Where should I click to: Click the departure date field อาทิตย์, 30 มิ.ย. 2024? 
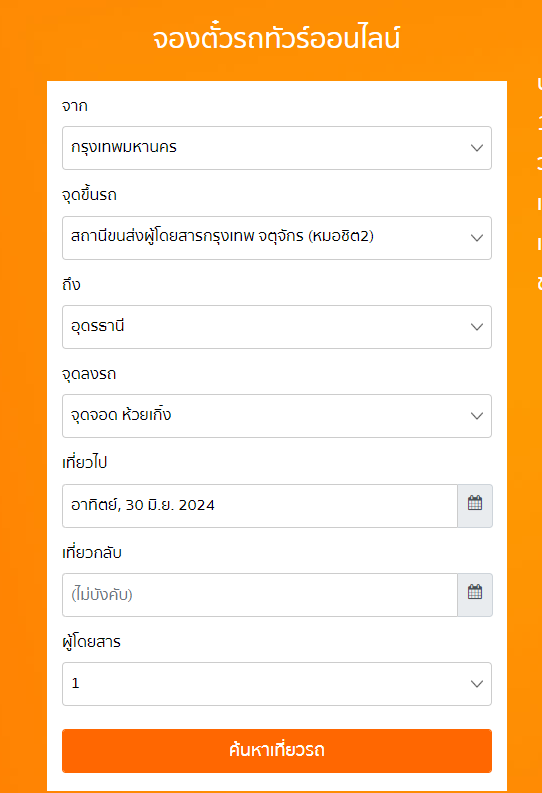(260, 506)
